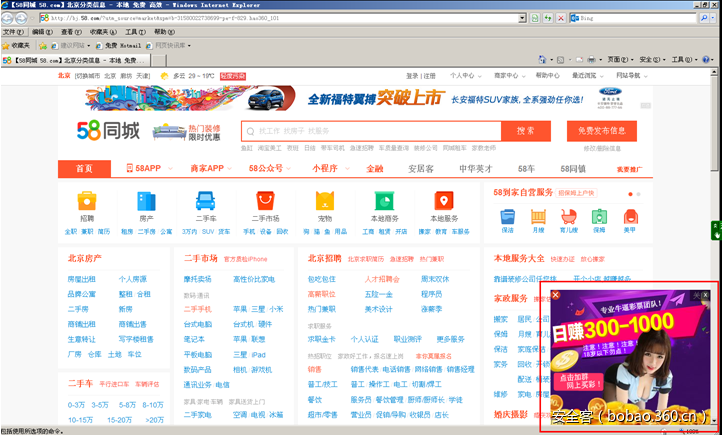Click the 房产 real estate icon
The width and height of the screenshot is (722, 435).
coord(146,201)
